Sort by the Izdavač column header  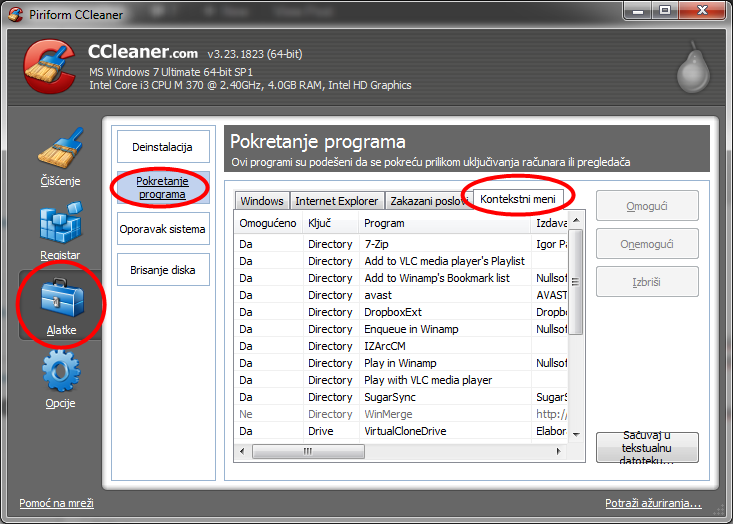550,223
